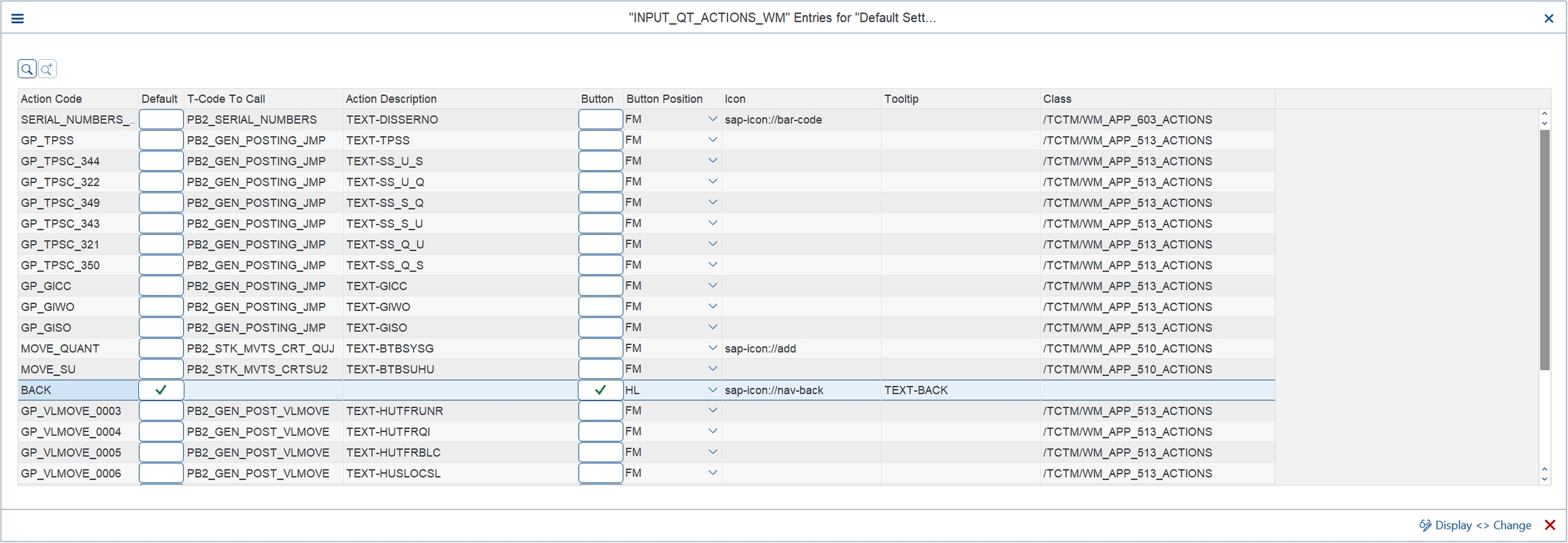Check Button checkbox for GP_TPSS row
1568x543 pixels.
click(x=600, y=140)
